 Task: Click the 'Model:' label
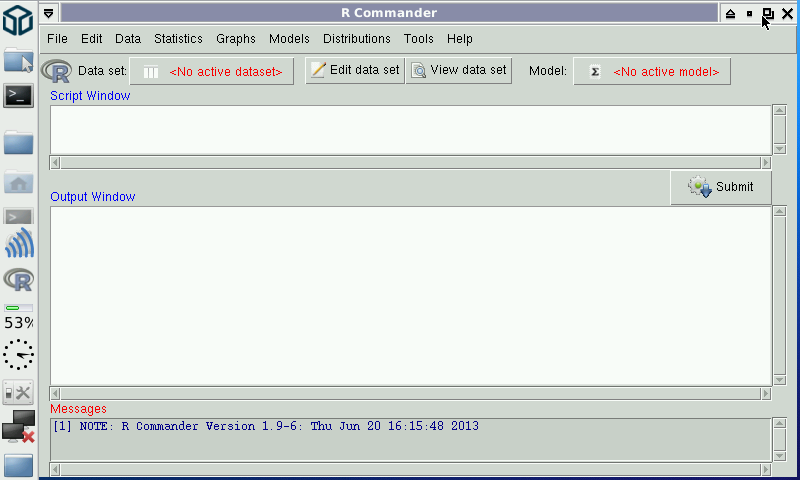547,71
